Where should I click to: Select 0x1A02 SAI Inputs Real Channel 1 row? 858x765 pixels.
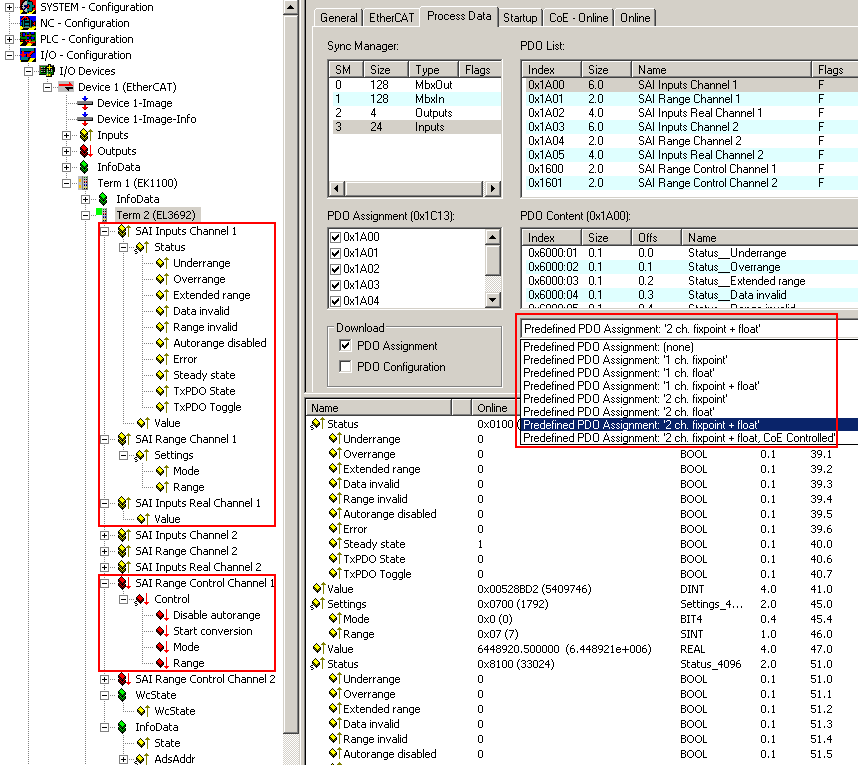coord(689,113)
